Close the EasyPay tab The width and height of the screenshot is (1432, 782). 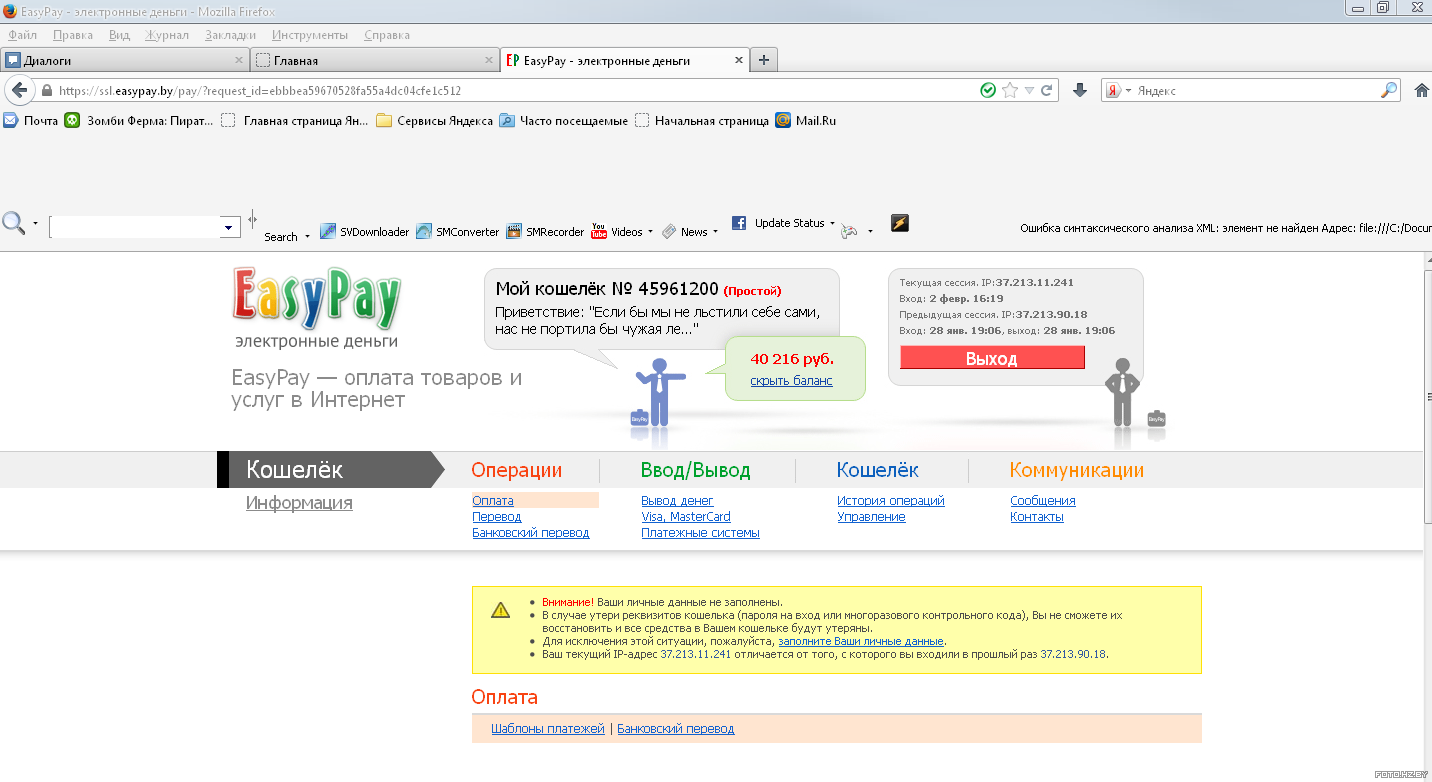point(739,60)
